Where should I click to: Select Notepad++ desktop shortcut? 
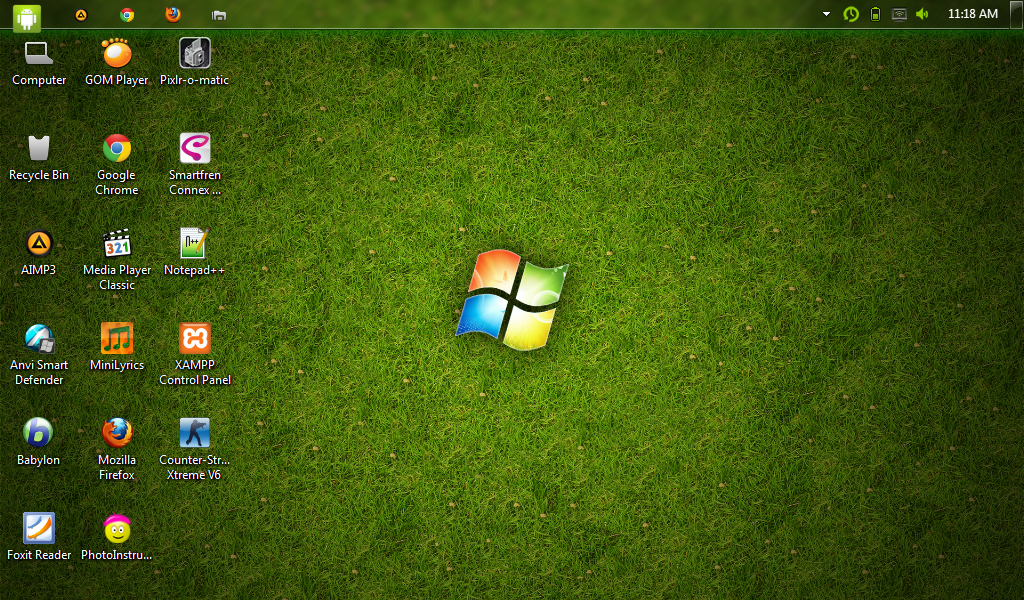coord(195,253)
